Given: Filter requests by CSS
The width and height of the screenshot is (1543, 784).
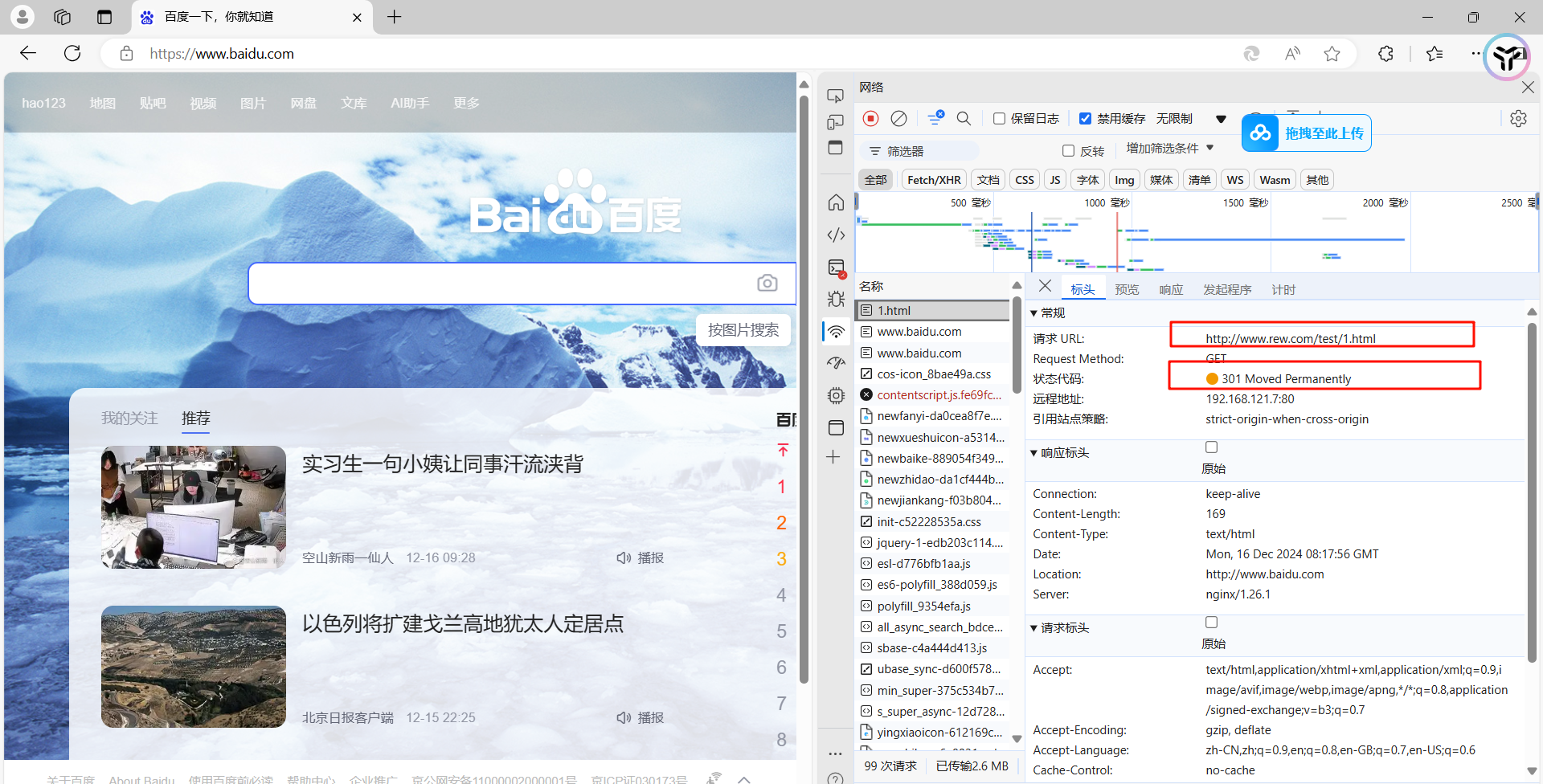Looking at the screenshot, I should (1025, 180).
